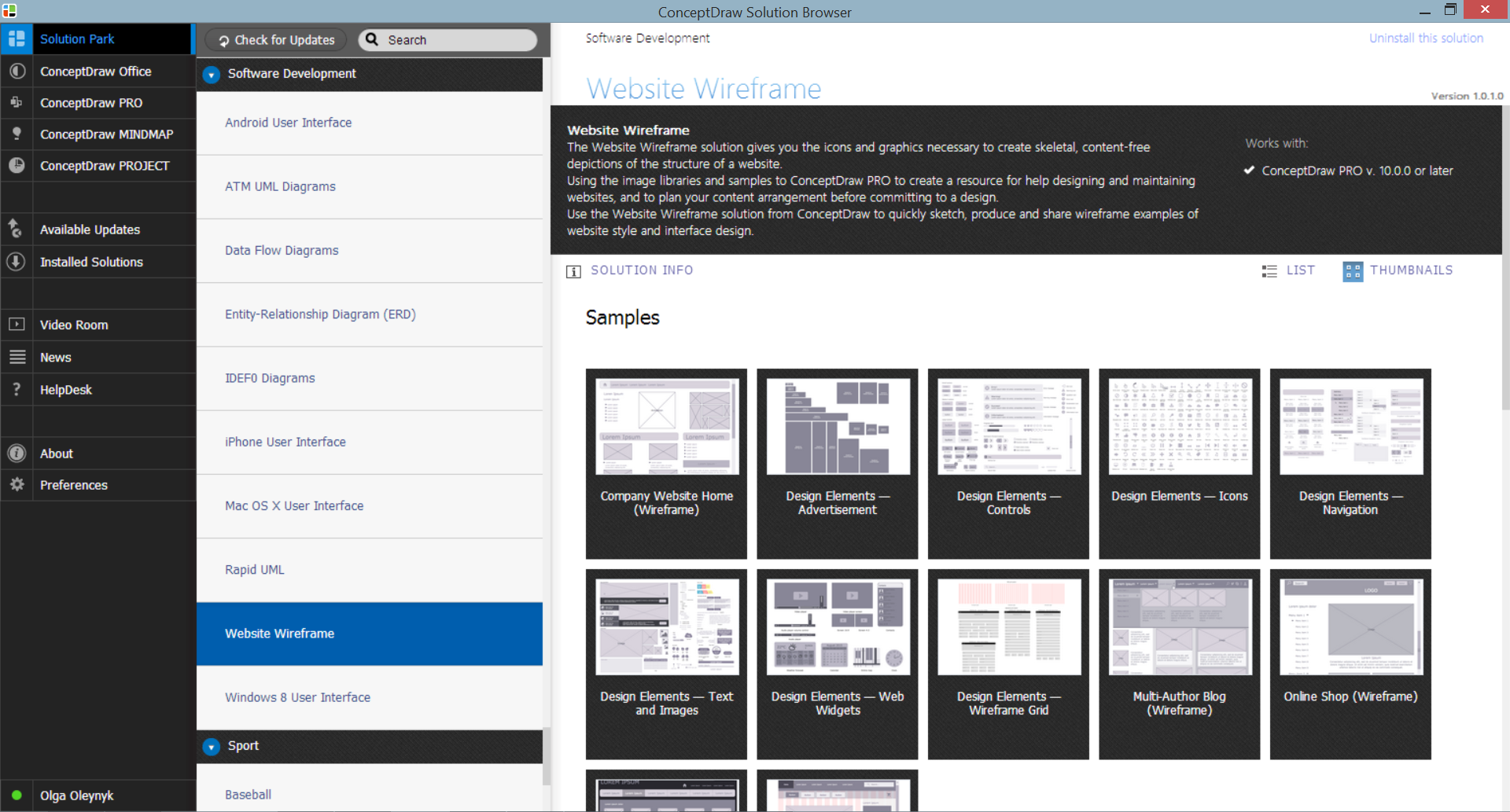
Task: Click Check for Updates button
Action: click(276, 40)
